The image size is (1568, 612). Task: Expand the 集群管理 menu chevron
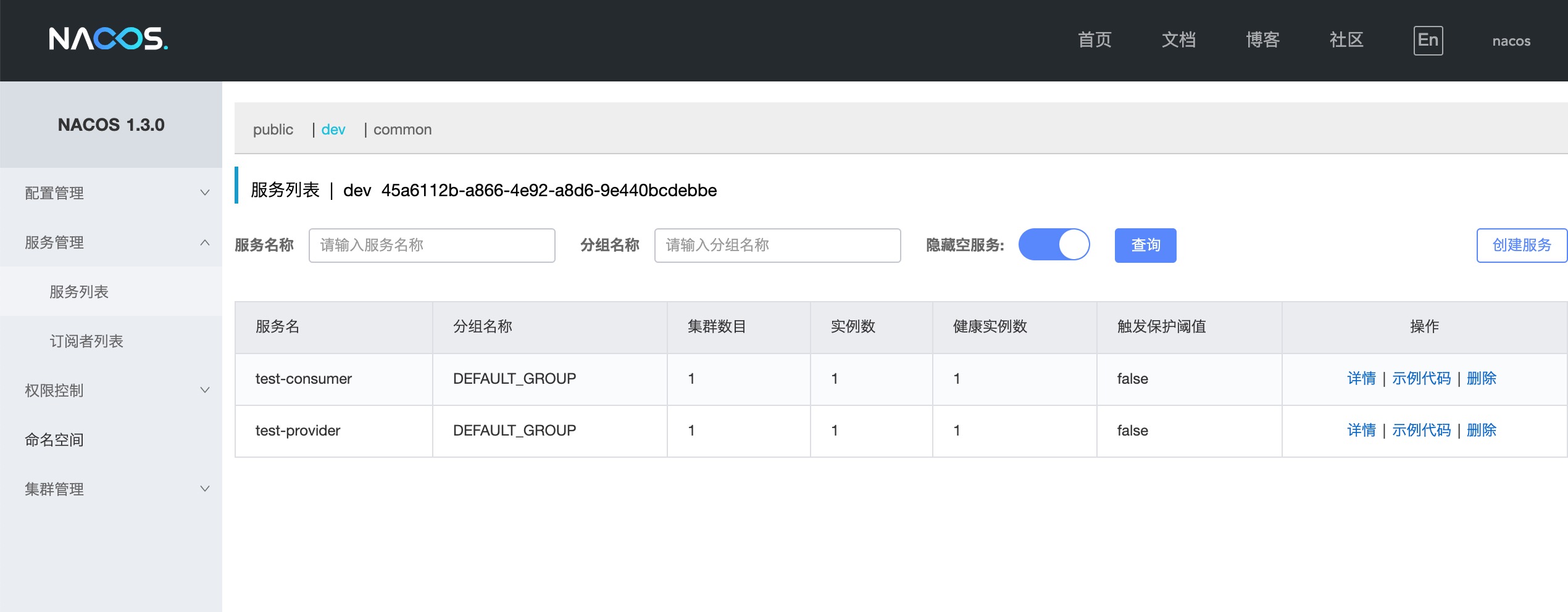click(205, 489)
